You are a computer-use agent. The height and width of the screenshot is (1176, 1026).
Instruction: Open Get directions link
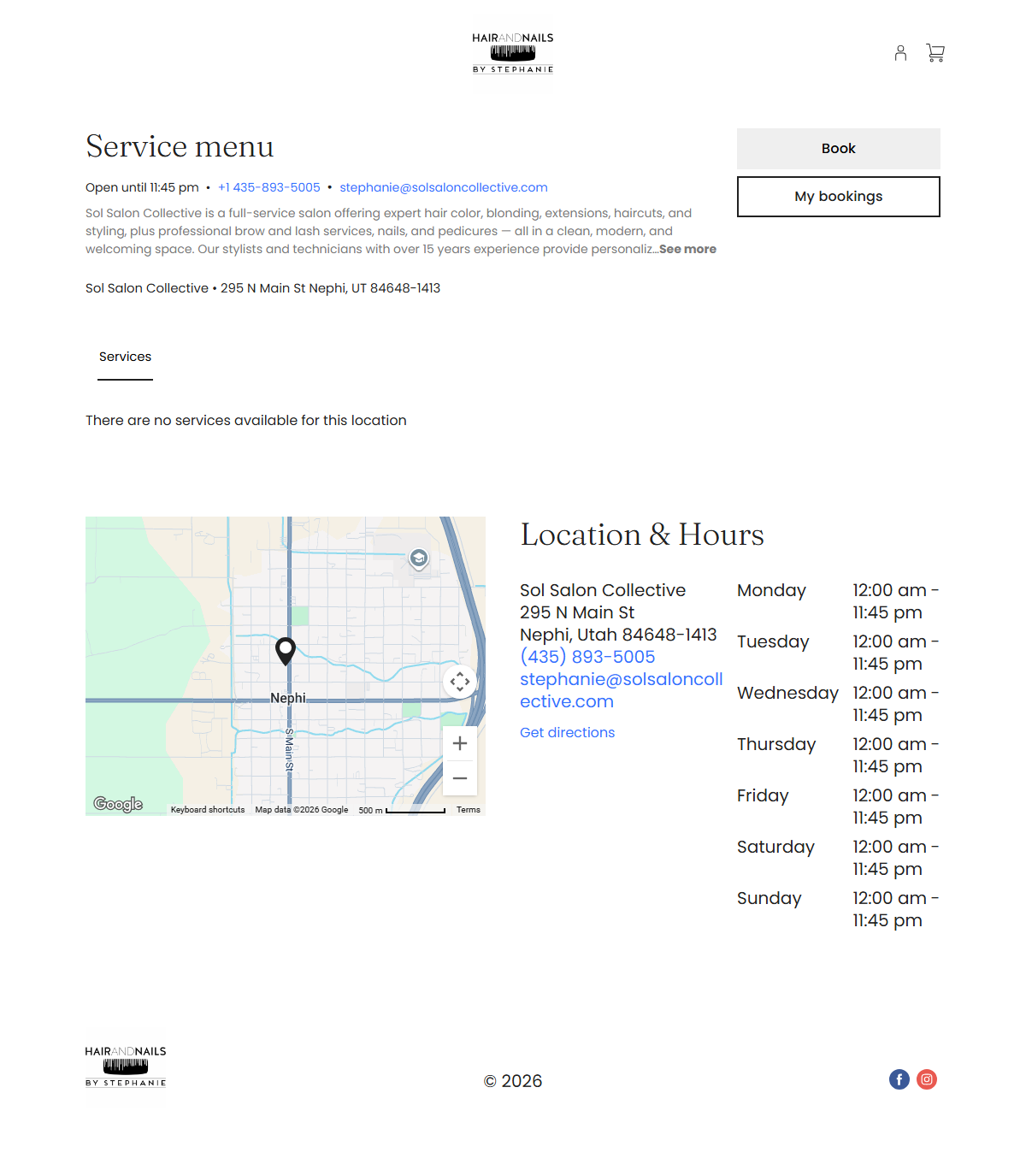(568, 732)
